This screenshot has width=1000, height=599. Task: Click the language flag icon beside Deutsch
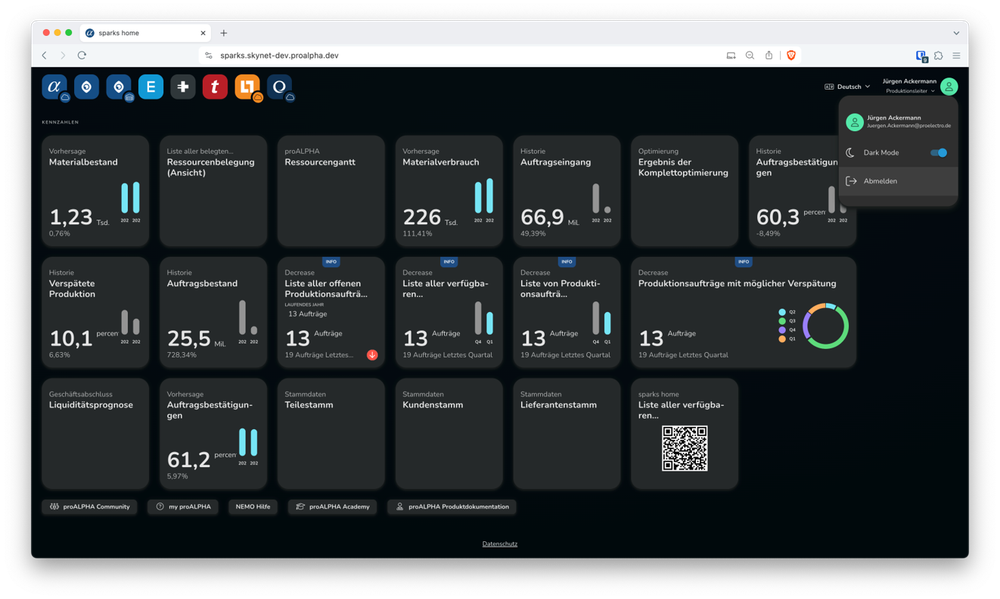click(829, 87)
